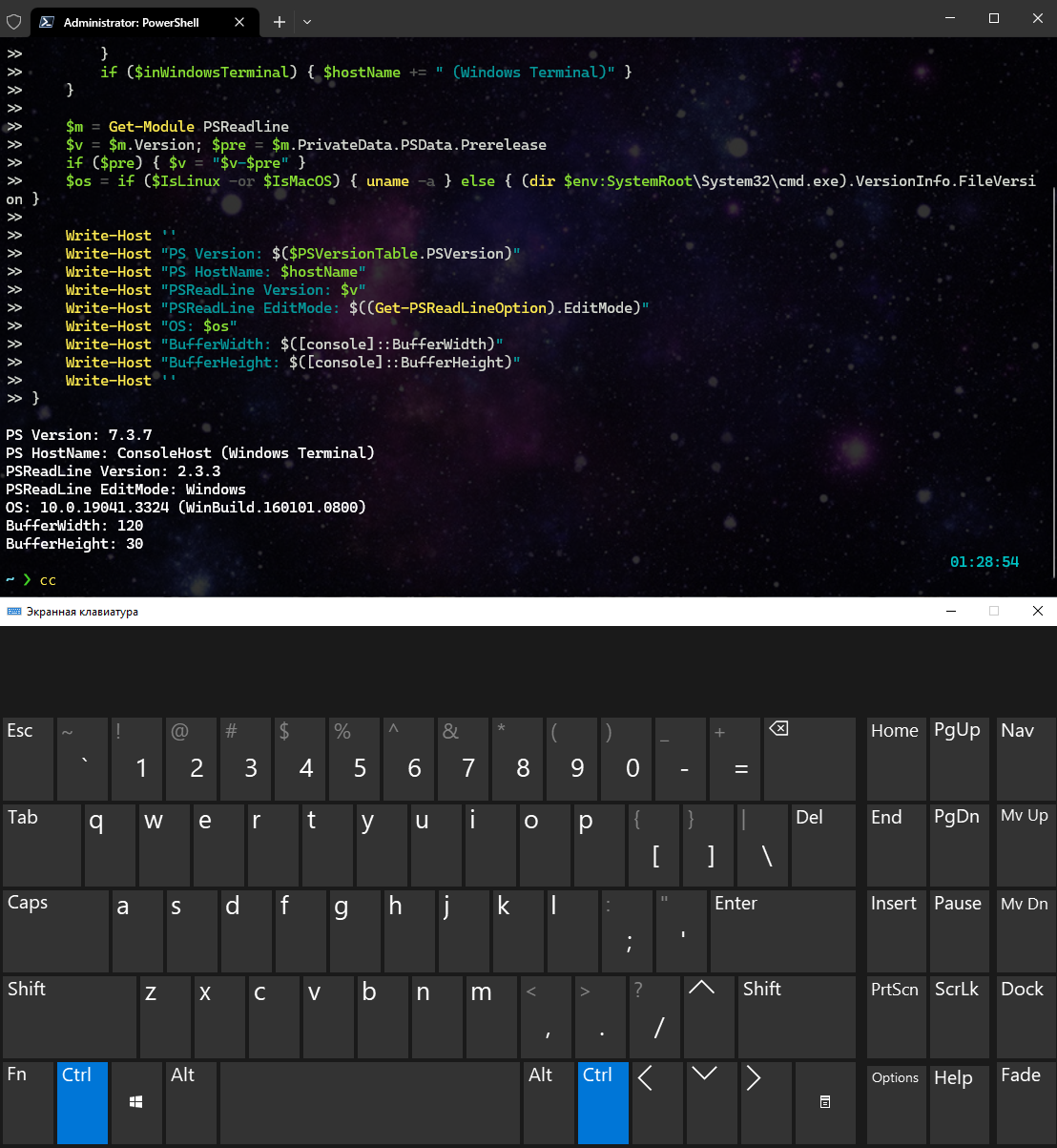Viewport: 1057px width, 1148px height.
Task: Click the letter q key
Action: coord(110,845)
